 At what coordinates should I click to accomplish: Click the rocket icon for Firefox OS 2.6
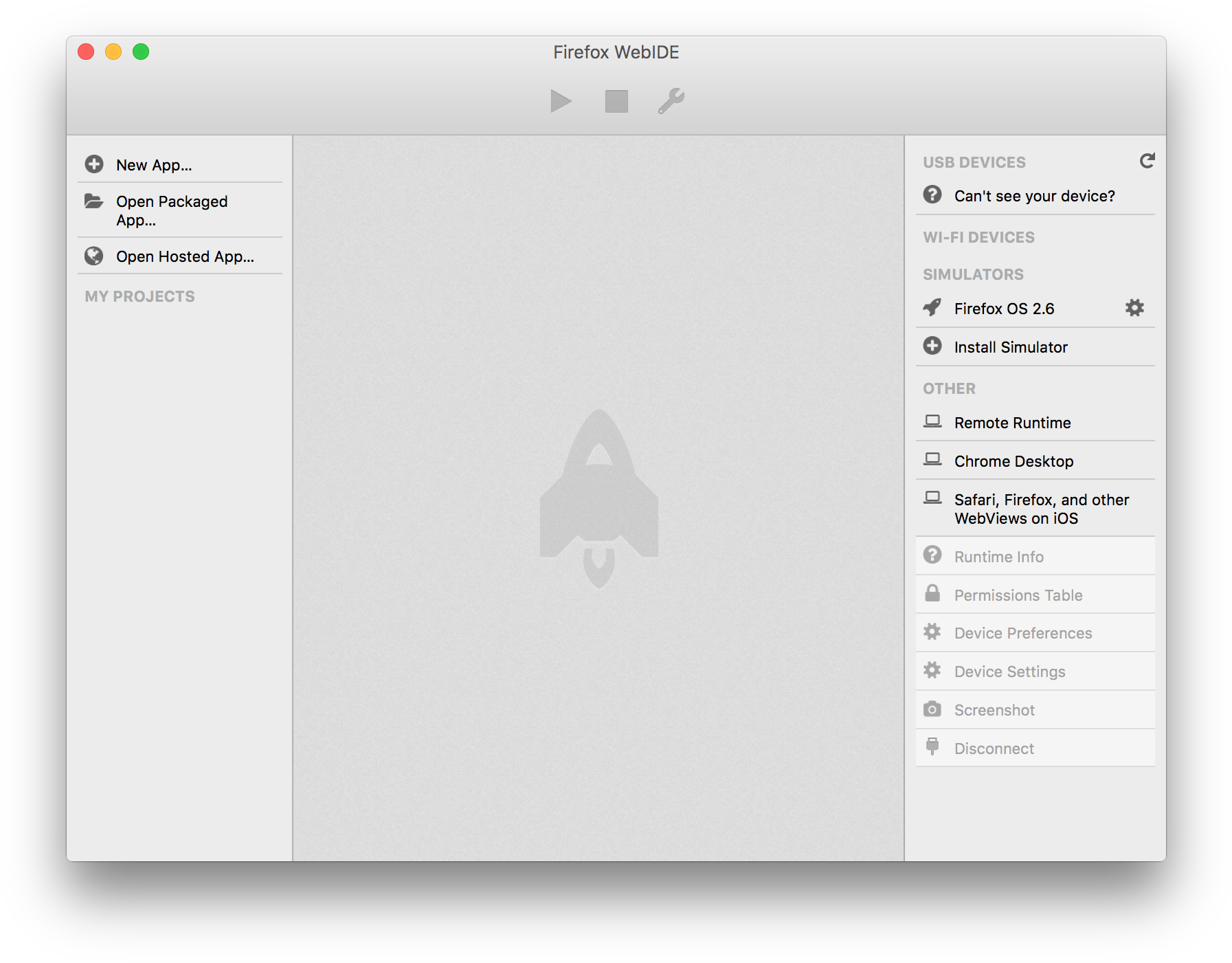932,307
